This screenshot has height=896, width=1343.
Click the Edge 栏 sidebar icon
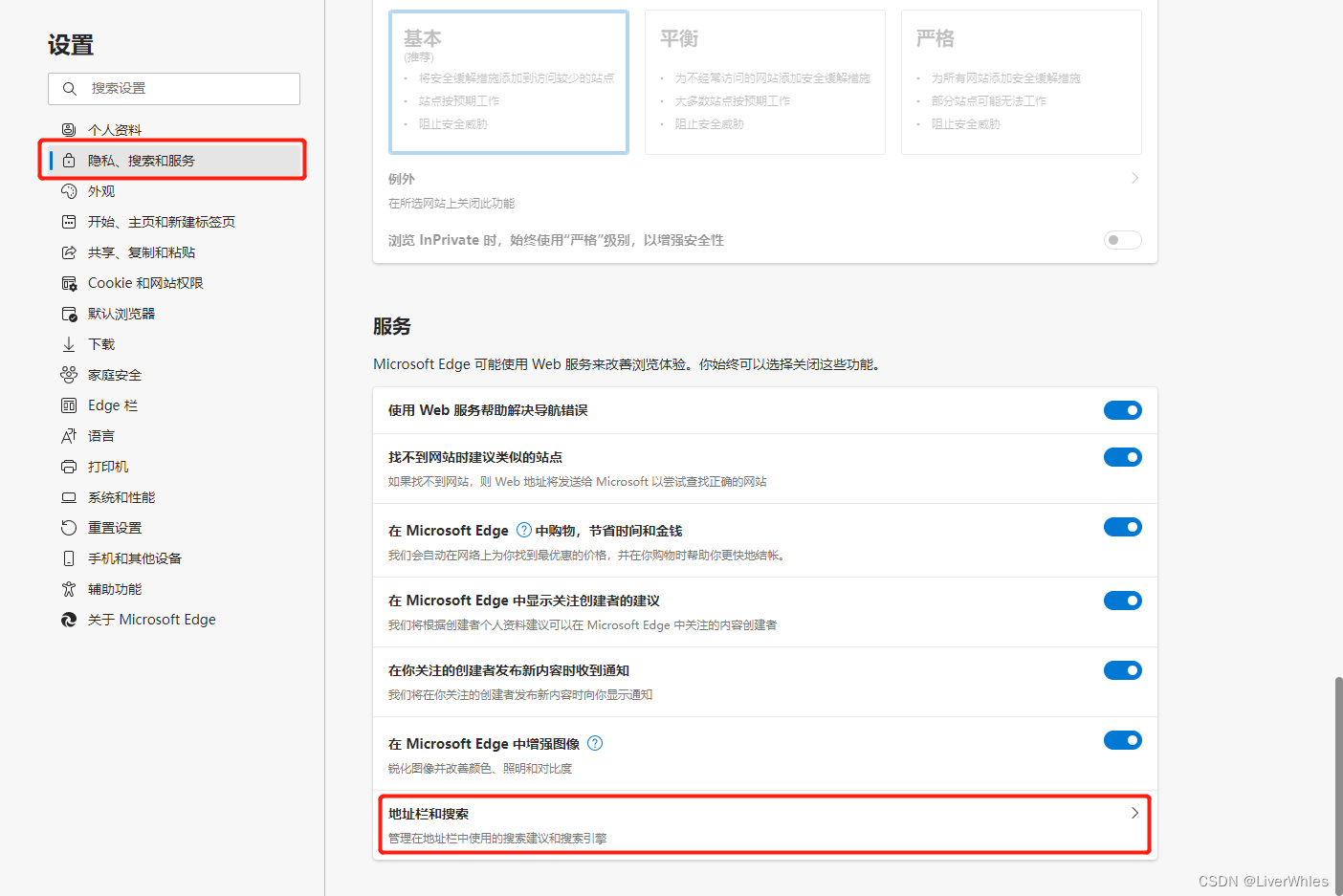point(69,405)
